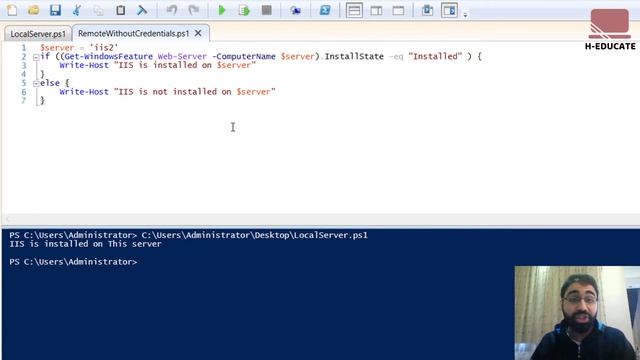Click the console output "IIS is installed on This server"

click(x=85, y=244)
